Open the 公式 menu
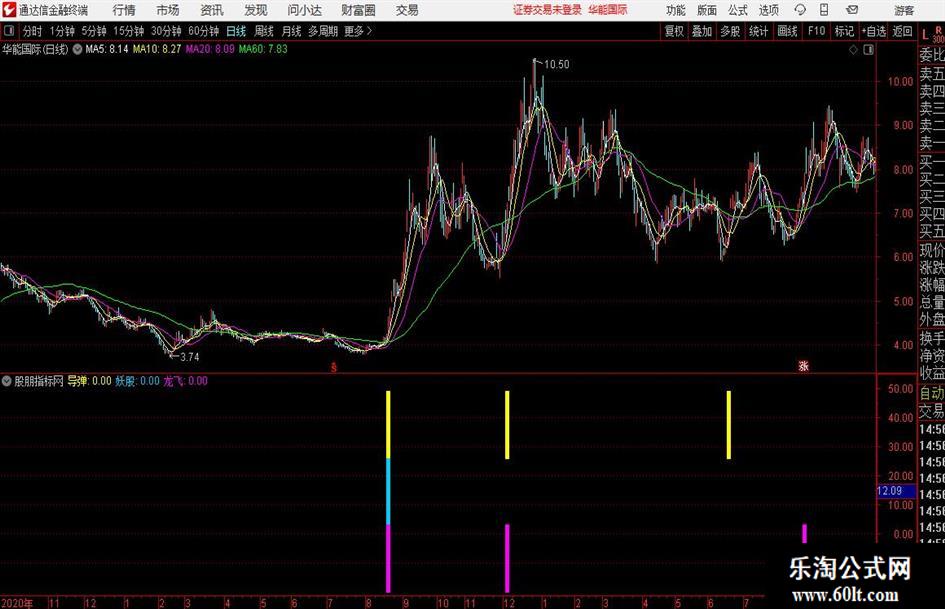Viewport: 945px width, 609px height. point(738,10)
